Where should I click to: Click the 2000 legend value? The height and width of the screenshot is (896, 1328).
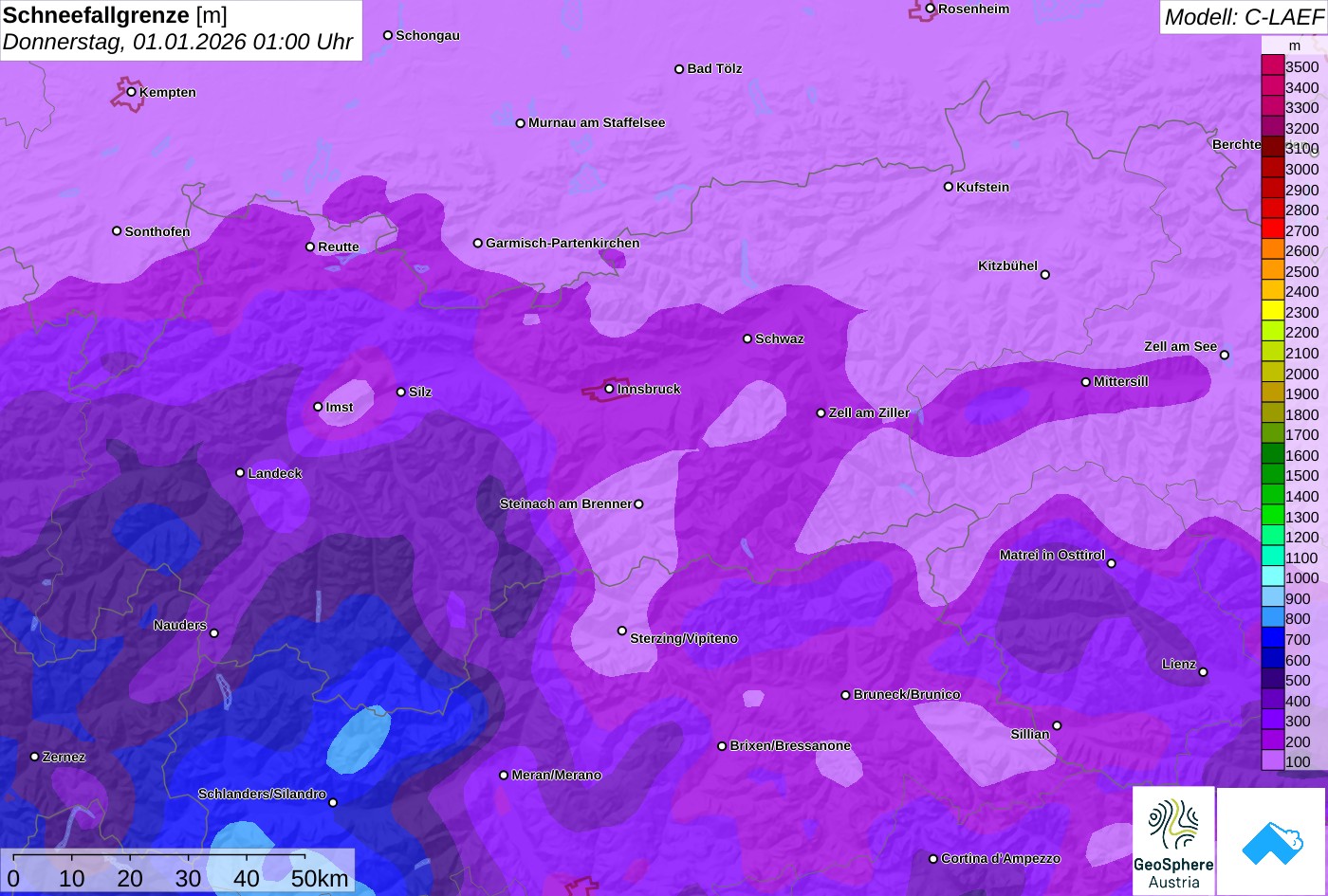click(x=1301, y=374)
